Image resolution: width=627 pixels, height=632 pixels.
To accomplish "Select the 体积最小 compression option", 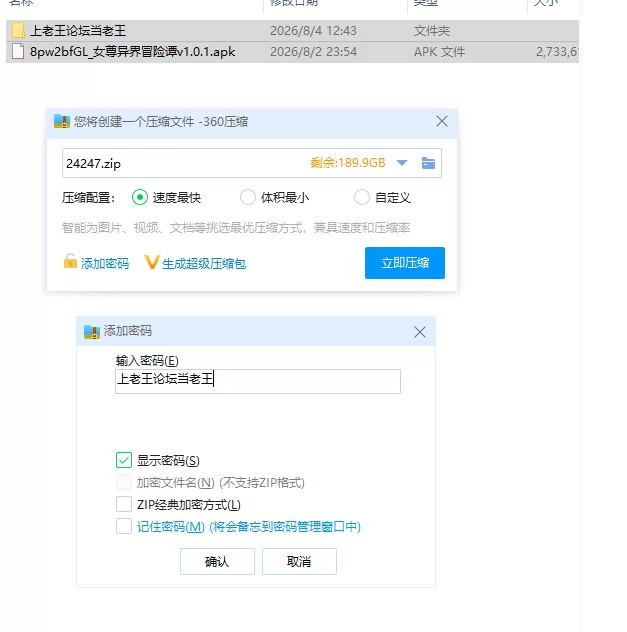I will point(247,198).
